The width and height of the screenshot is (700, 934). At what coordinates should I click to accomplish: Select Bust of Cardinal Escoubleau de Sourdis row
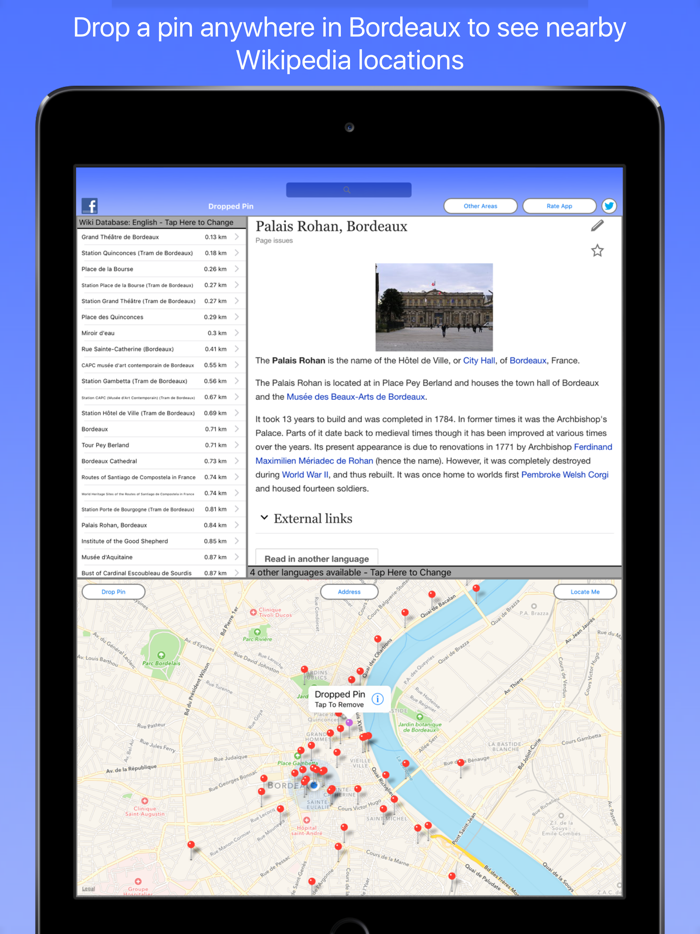(x=161, y=572)
